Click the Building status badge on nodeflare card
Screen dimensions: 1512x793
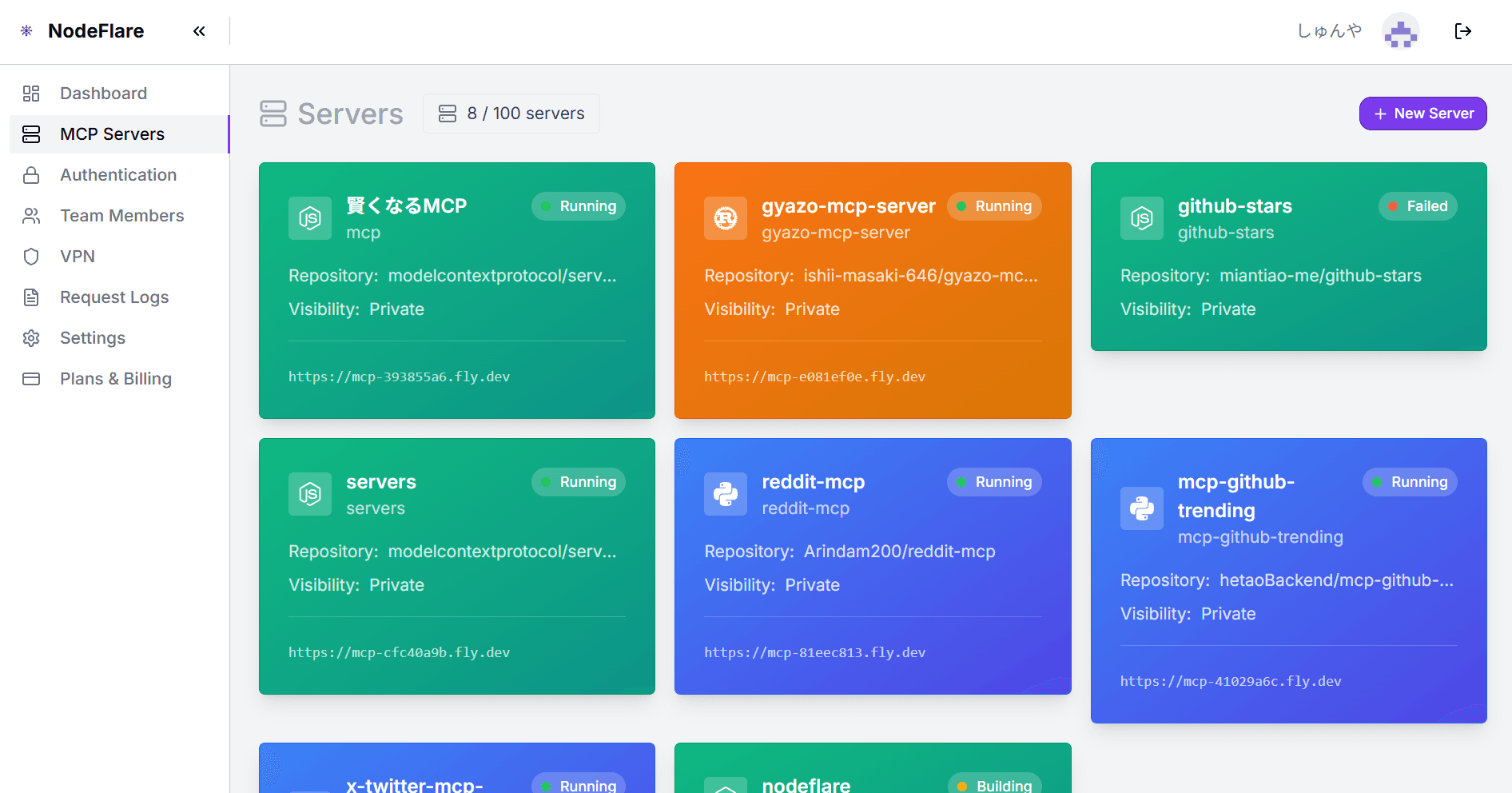tap(994, 784)
